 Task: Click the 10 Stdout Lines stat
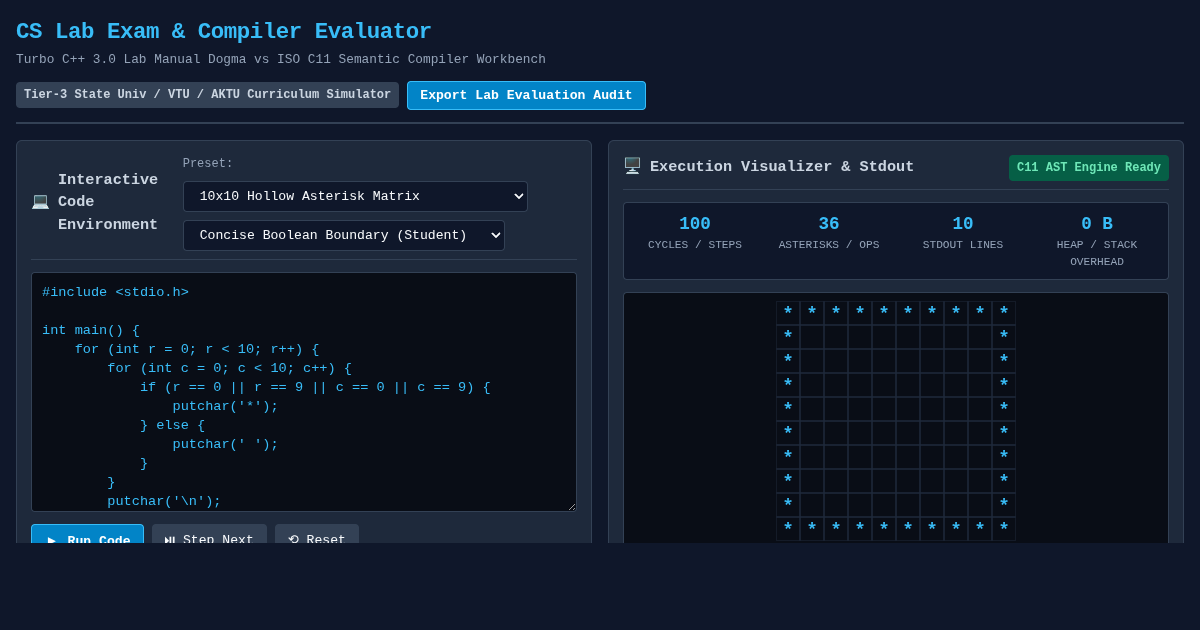click(x=963, y=234)
